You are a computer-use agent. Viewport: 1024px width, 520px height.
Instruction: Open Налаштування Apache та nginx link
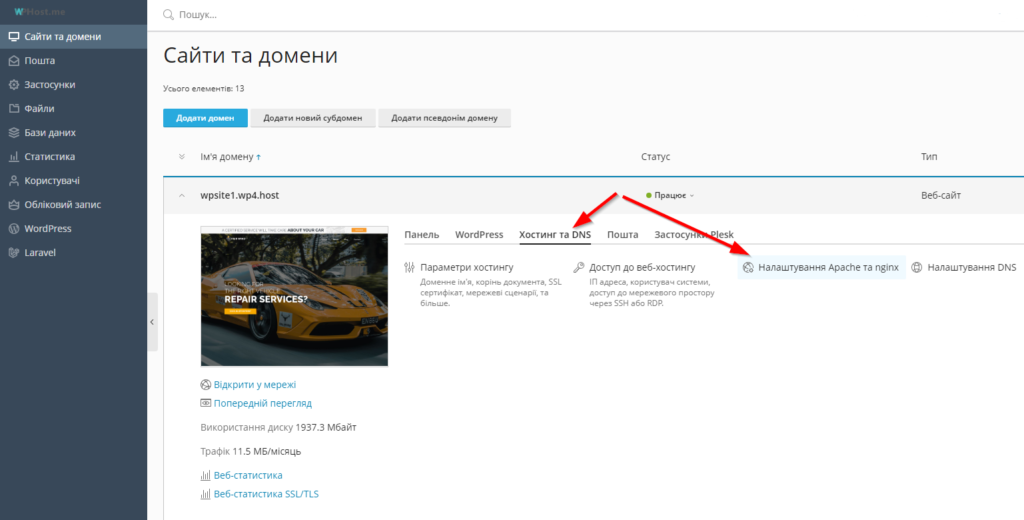pos(828,267)
